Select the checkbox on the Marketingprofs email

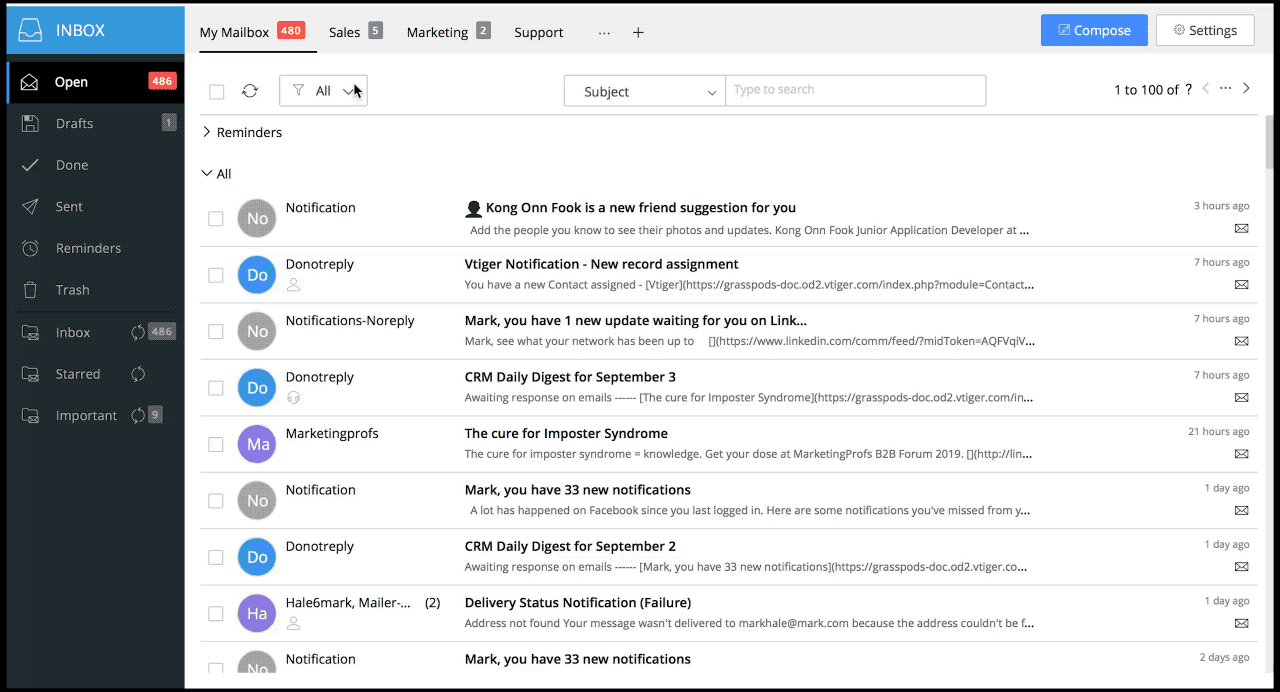[x=215, y=444]
